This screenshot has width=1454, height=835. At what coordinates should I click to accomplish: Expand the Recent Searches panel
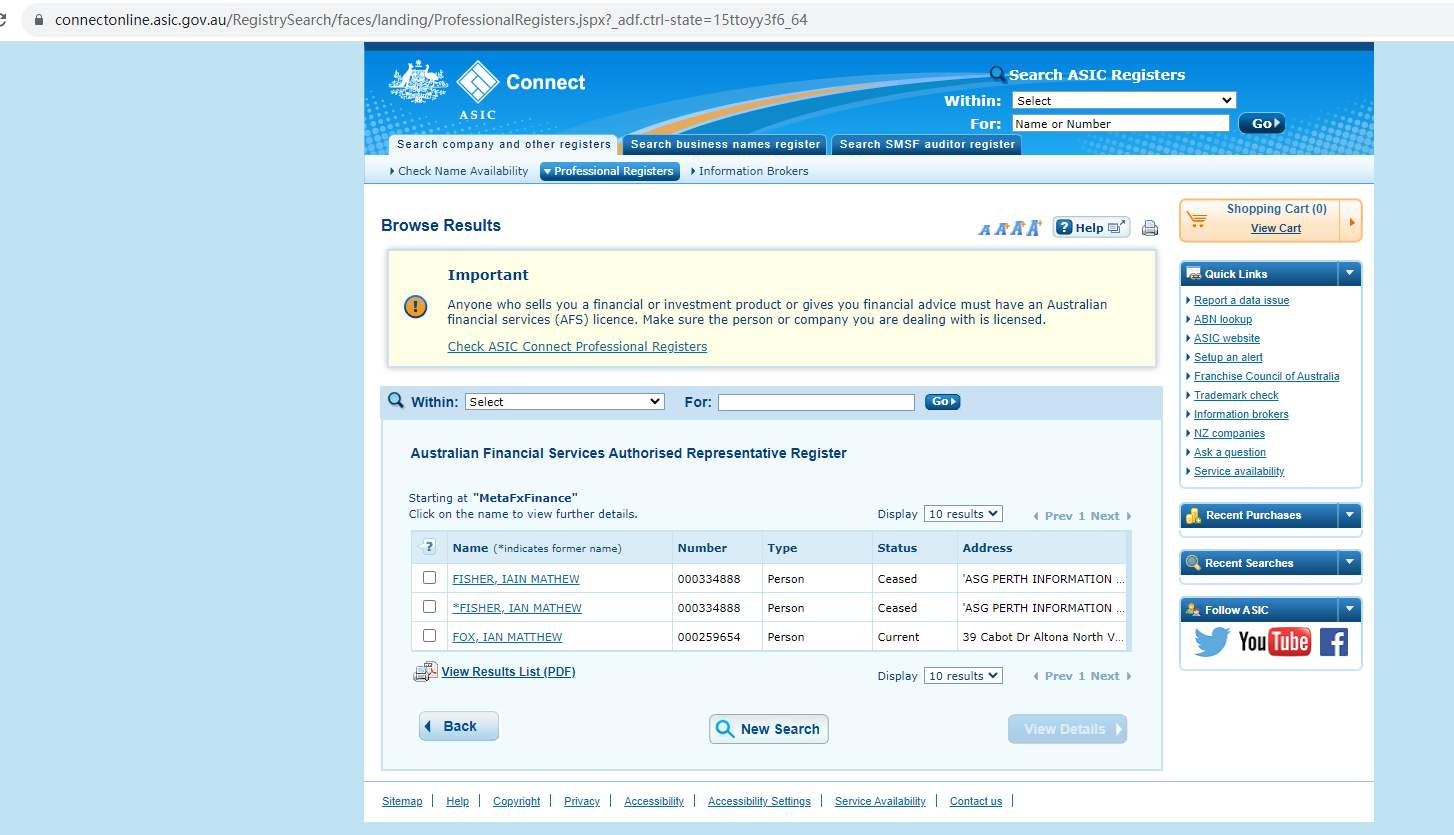tap(1350, 563)
